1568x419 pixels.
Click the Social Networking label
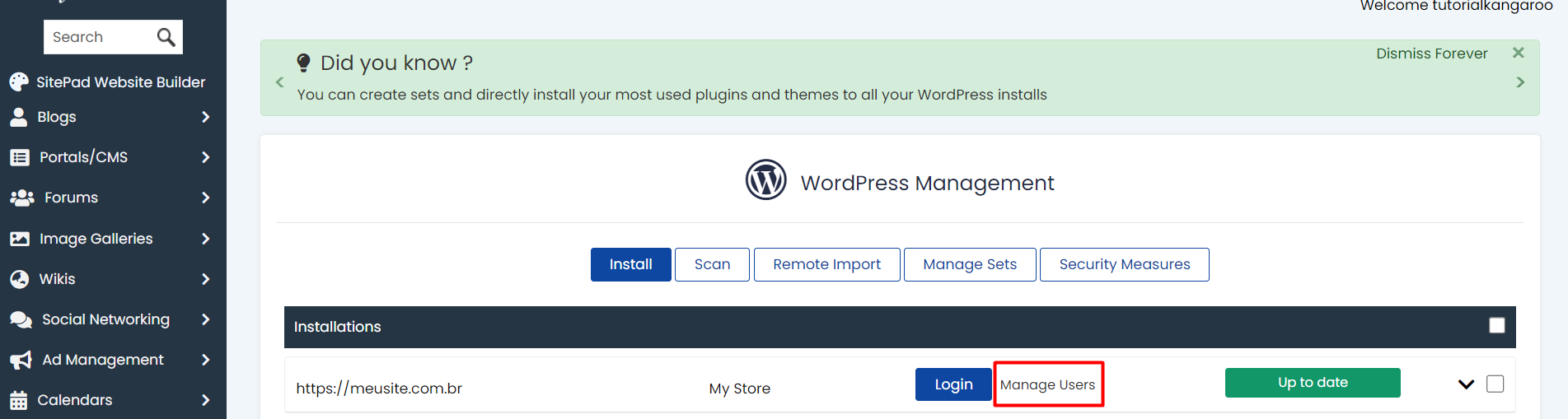click(x=105, y=319)
